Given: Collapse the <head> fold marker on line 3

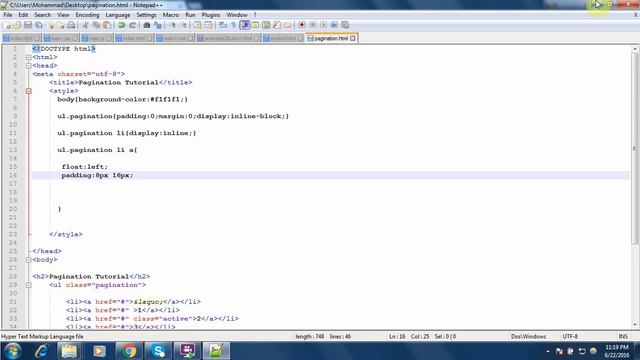Looking at the screenshot, I should [29, 66].
